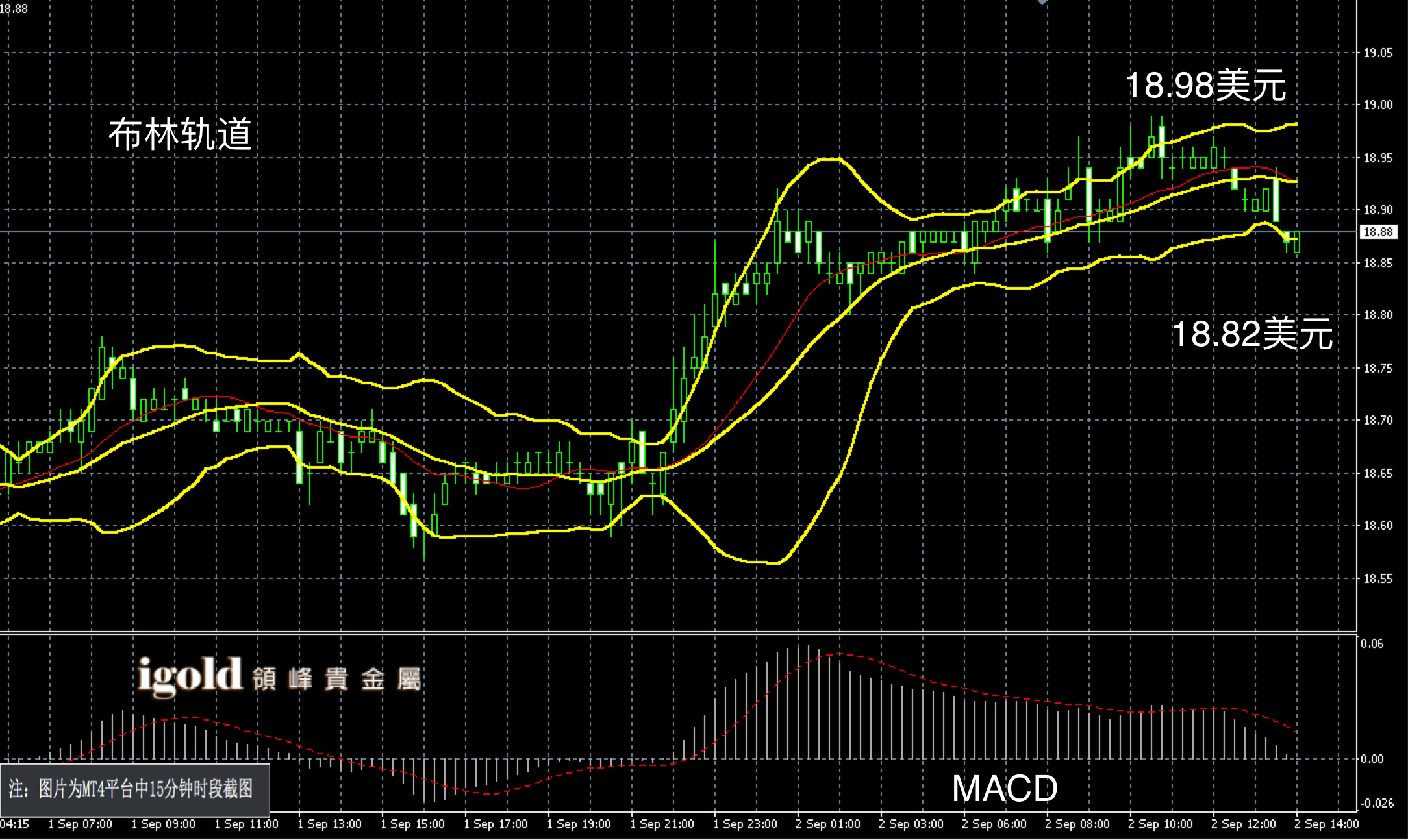Click the 19.00 price scale label
Viewport: 1408px width, 840px height.
coord(1377,105)
